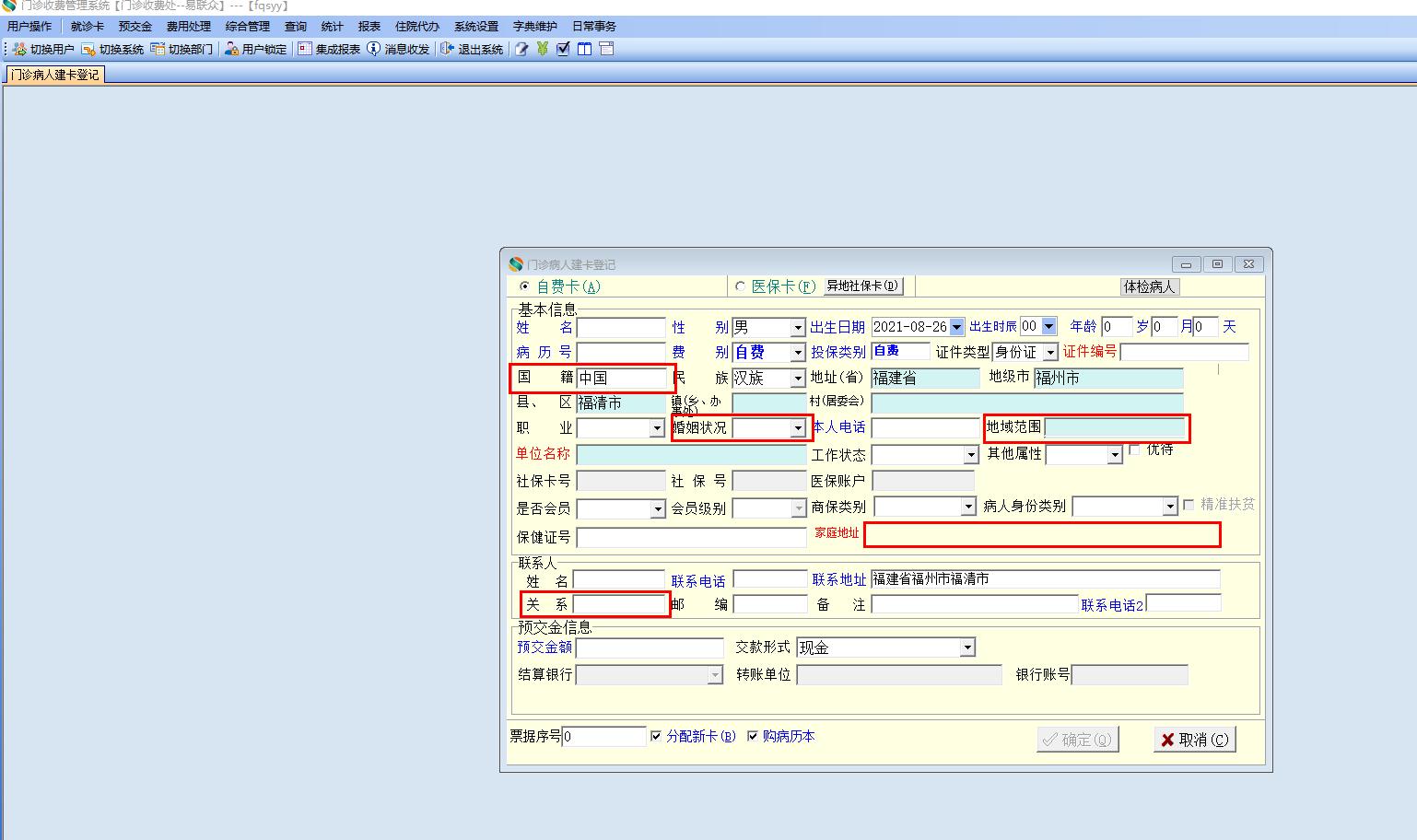Toggle the 购病历本 checkbox
The height and width of the screenshot is (840, 1417).
(x=753, y=736)
